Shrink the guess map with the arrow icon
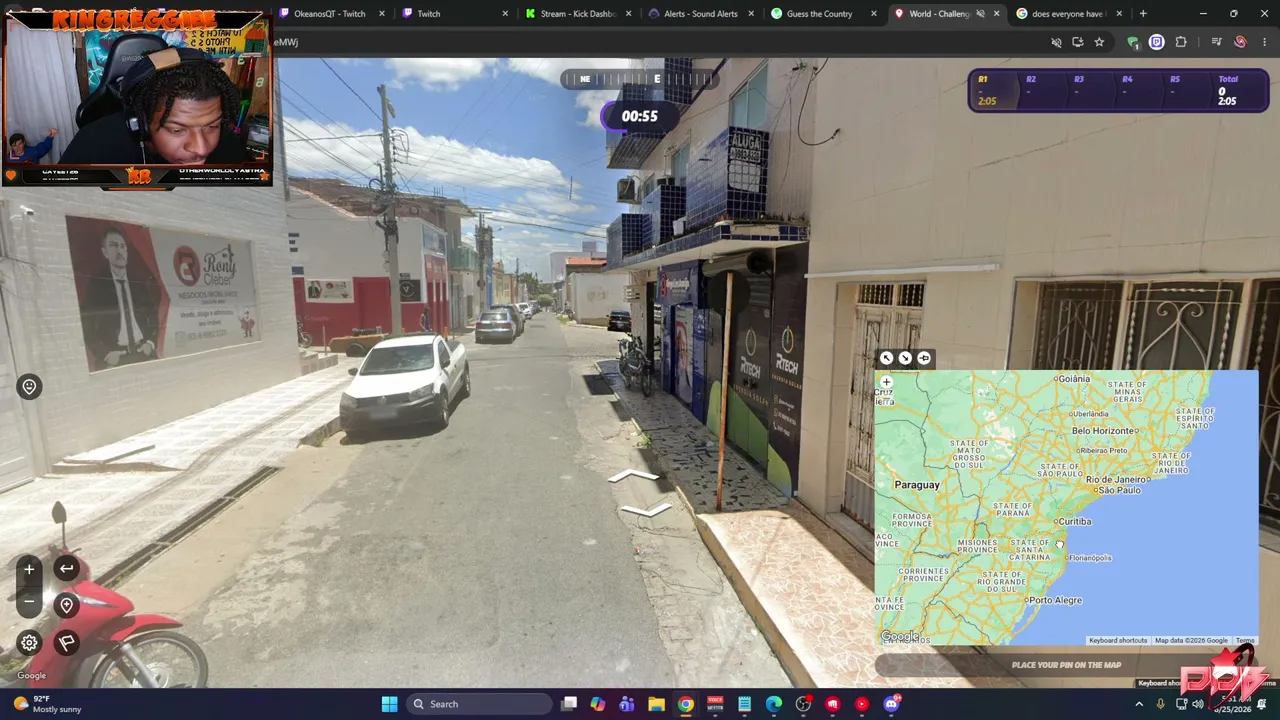The image size is (1280, 720). click(905, 358)
